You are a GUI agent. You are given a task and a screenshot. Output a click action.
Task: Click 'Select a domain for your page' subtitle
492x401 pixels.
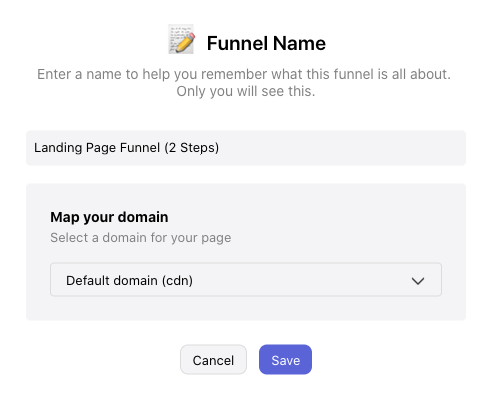140,238
